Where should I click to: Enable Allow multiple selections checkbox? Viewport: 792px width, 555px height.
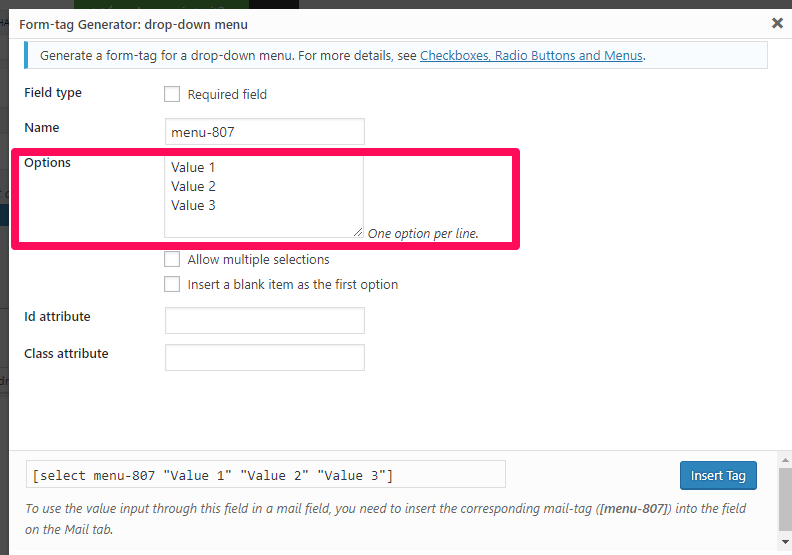click(172, 259)
